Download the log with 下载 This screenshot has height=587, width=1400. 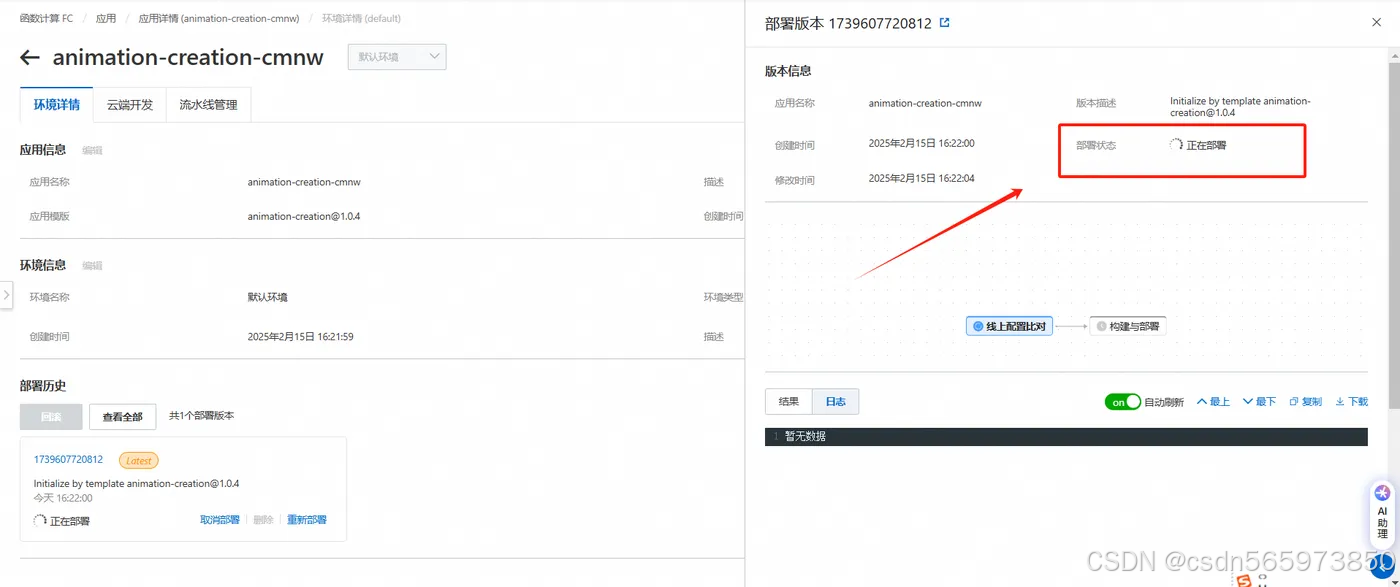pos(1352,402)
